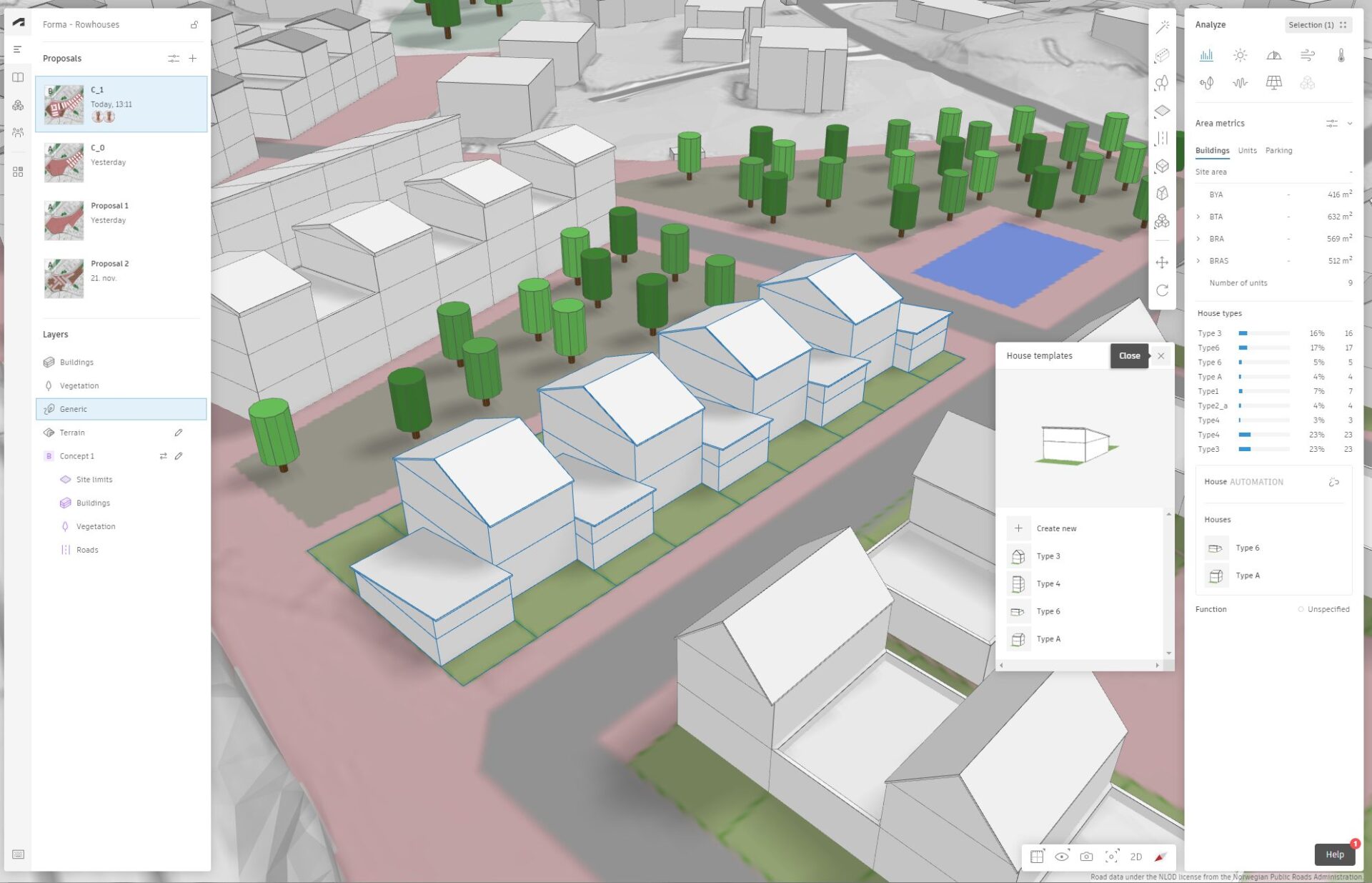The image size is (1372, 883).
Task: Open the Sun study analysis
Action: click(x=1240, y=55)
